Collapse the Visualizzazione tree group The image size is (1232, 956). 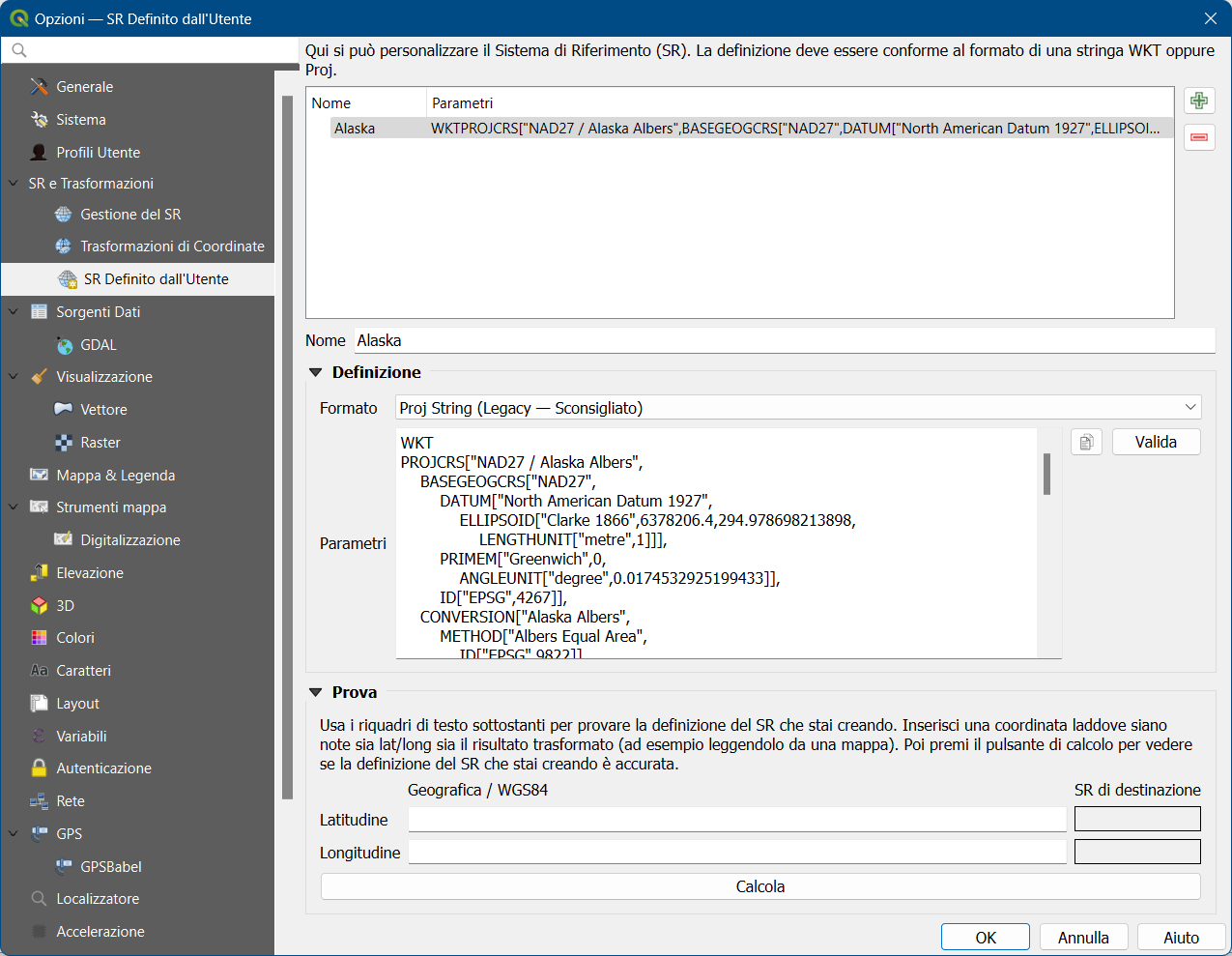(14, 377)
